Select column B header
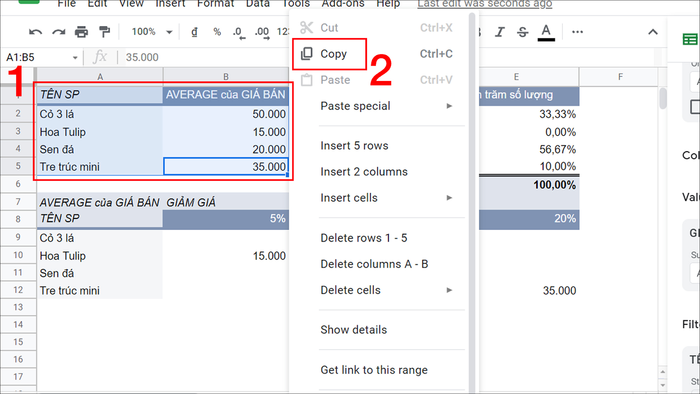This screenshot has height=394, width=700. pos(226,77)
